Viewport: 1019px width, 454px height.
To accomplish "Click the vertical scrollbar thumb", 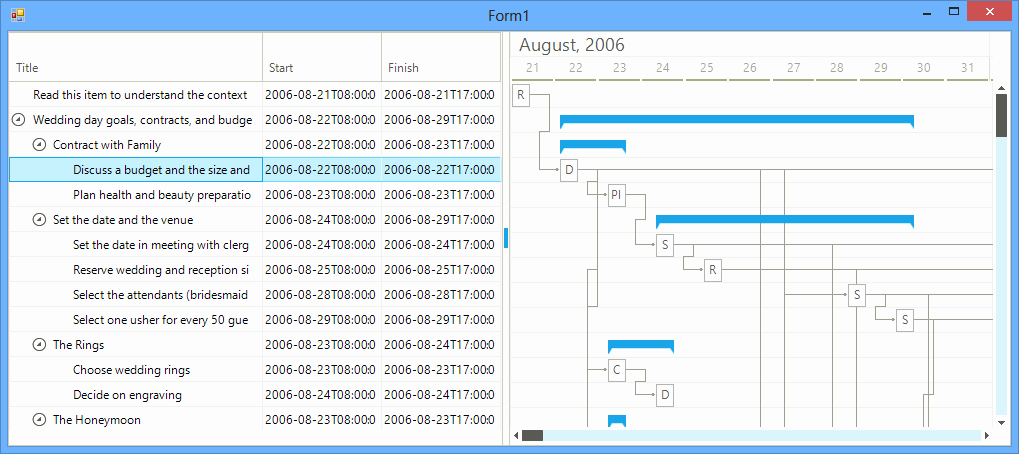I will (x=1001, y=115).
